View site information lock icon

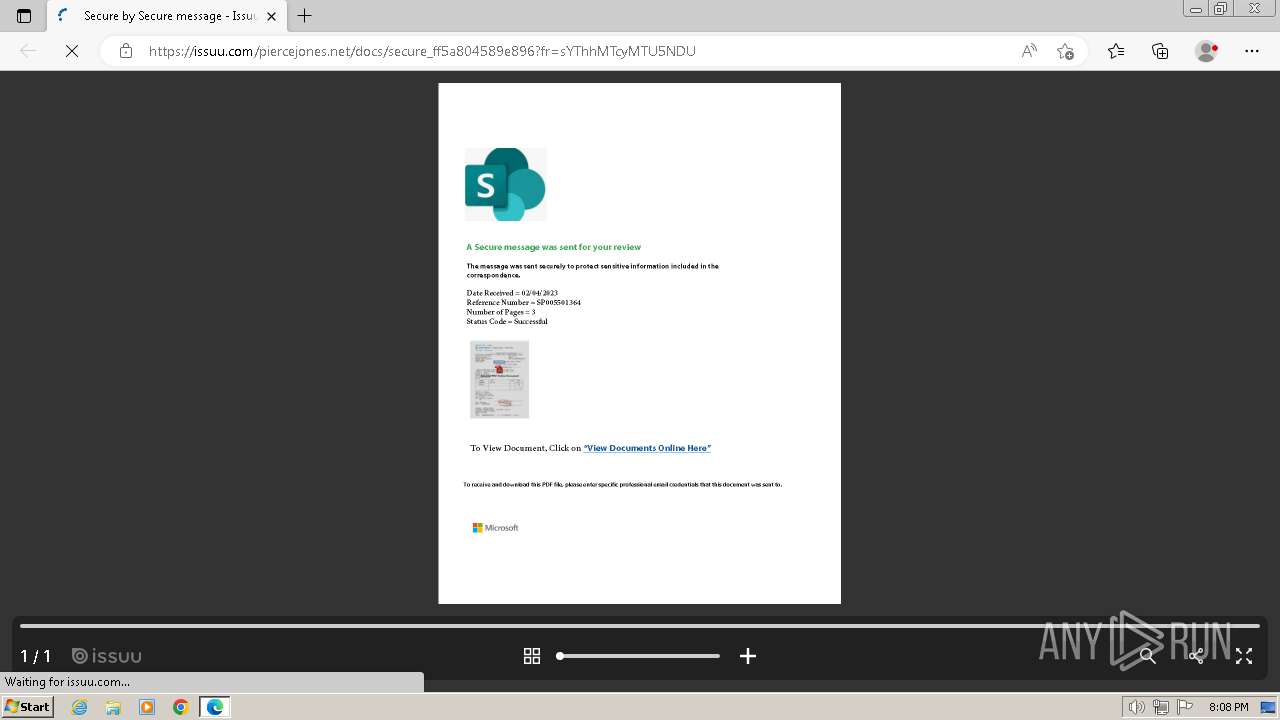pyautogui.click(x=126, y=51)
